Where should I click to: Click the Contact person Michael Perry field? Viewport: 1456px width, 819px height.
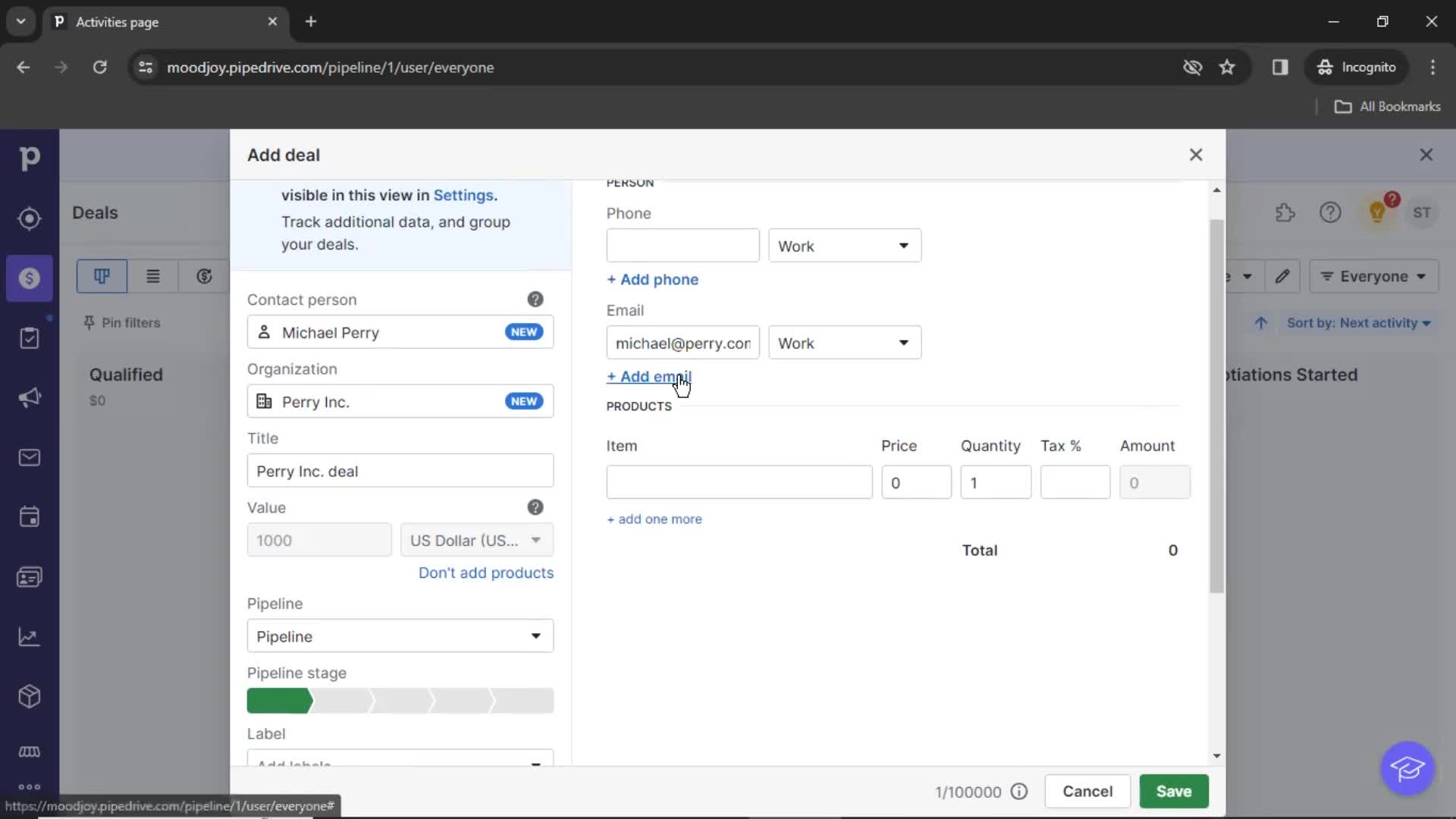tap(400, 332)
